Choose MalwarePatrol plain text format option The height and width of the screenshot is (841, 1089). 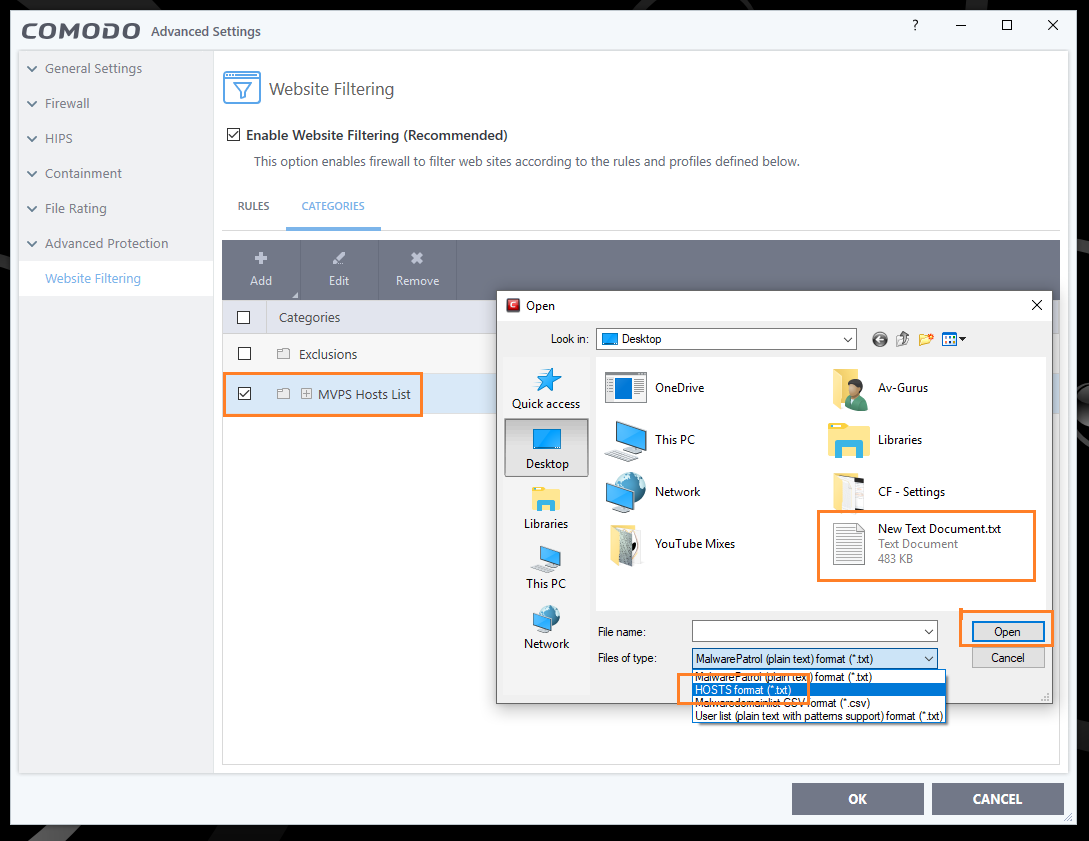point(819,677)
